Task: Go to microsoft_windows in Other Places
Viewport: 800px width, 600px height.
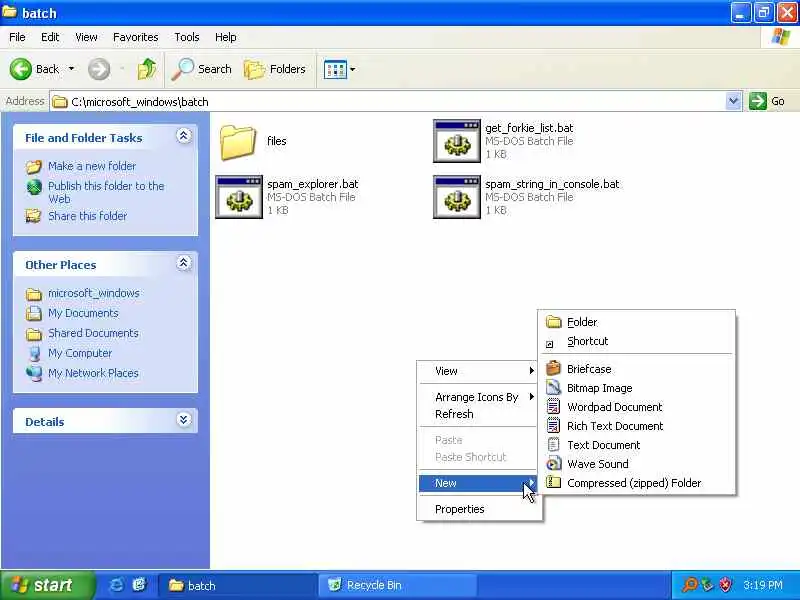Action: pyautogui.click(x=93, y=293)
